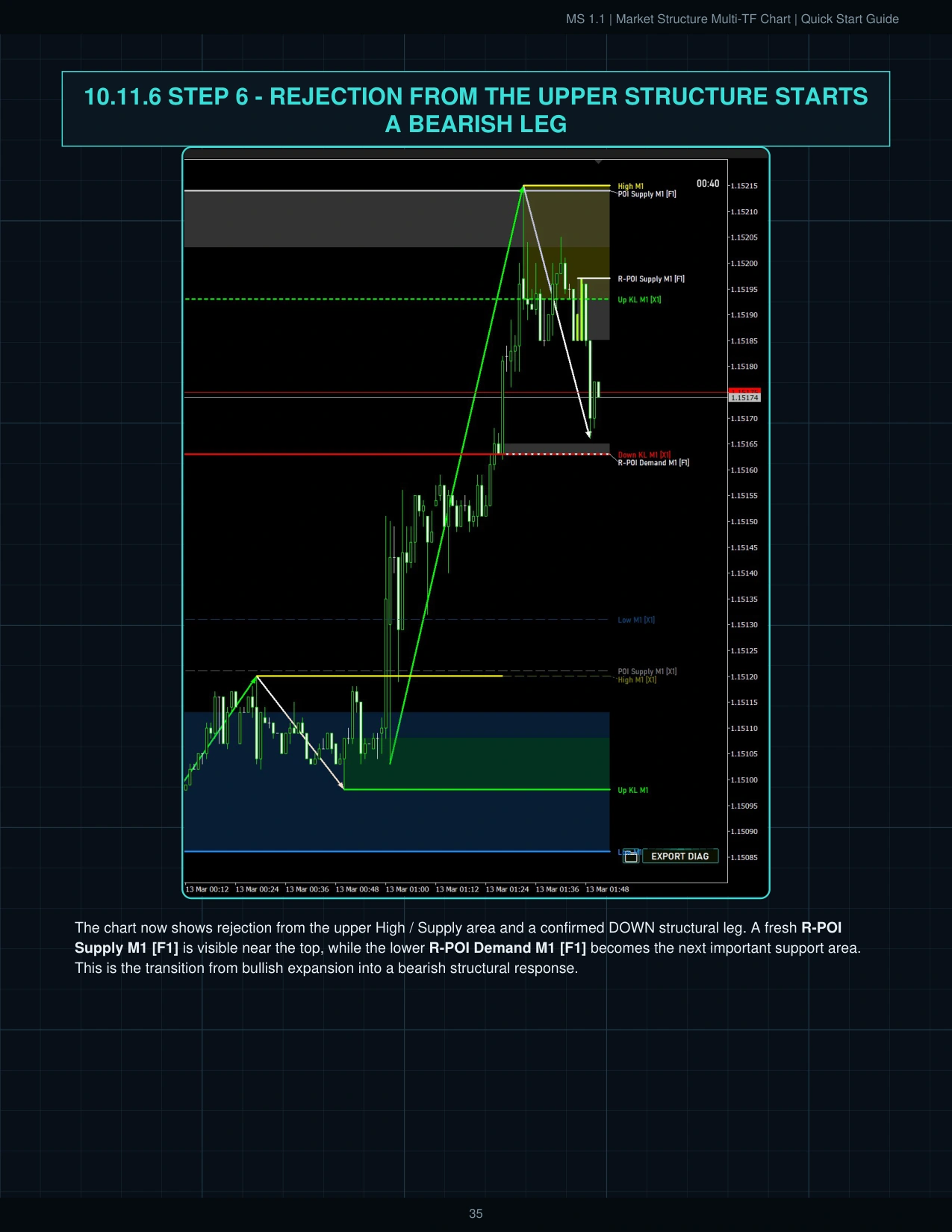This screenshot has height=1232, width=952.
Task: Click the dark green demand zone rectangle
Action: (476, 763)
